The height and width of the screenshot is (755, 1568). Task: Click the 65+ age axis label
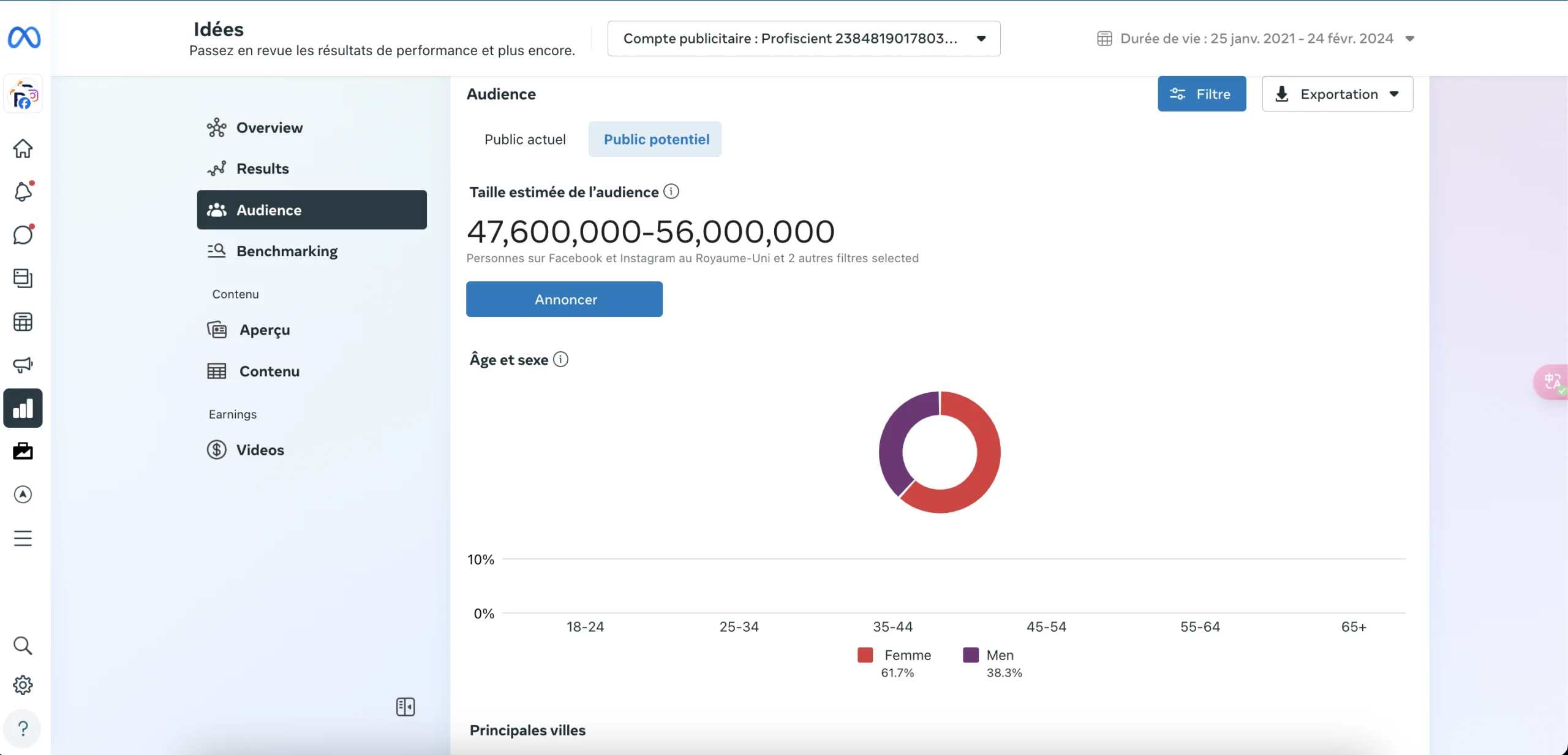point(1354,627)
